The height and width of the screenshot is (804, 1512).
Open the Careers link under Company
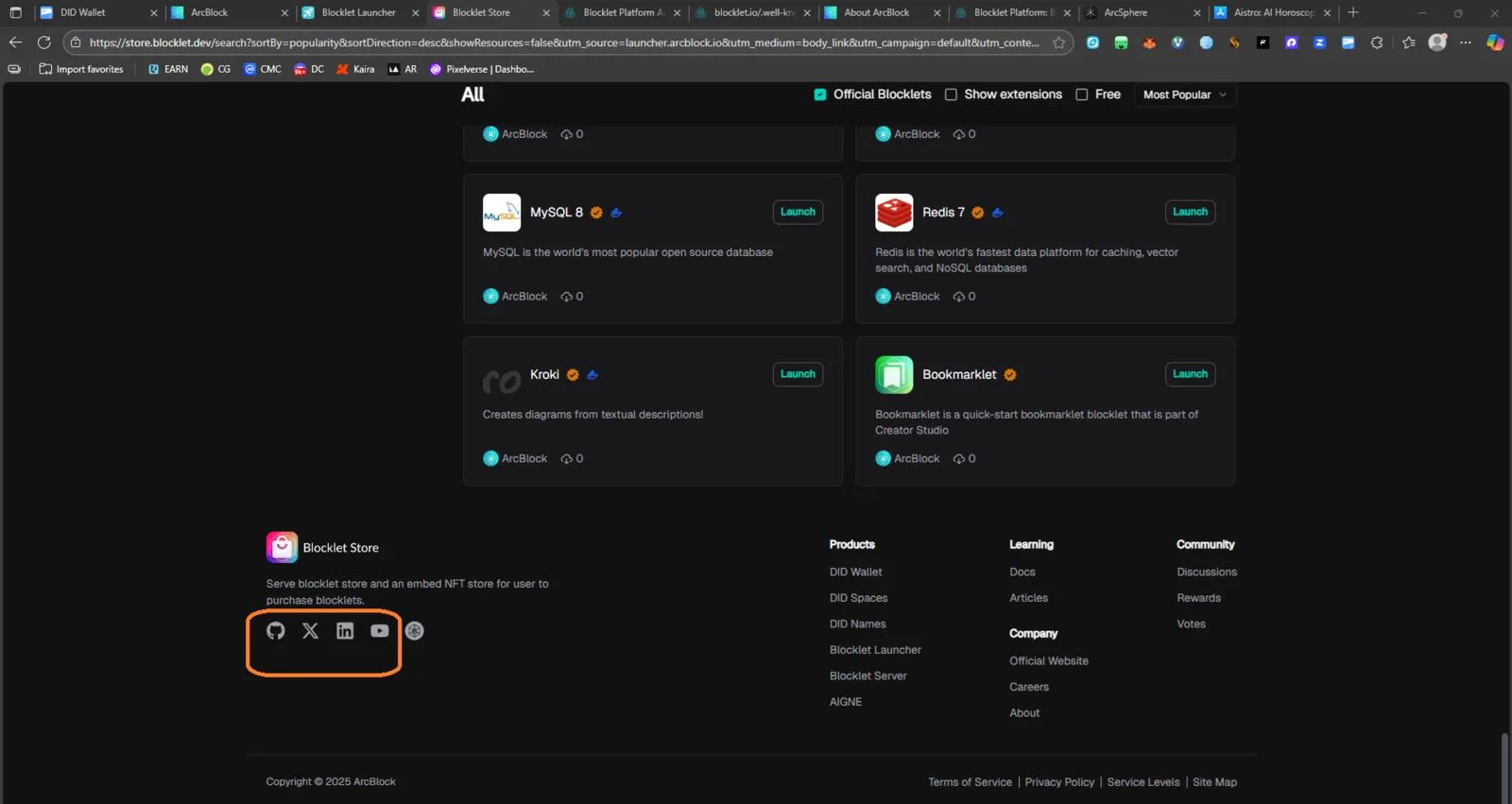pos(1029,687)
